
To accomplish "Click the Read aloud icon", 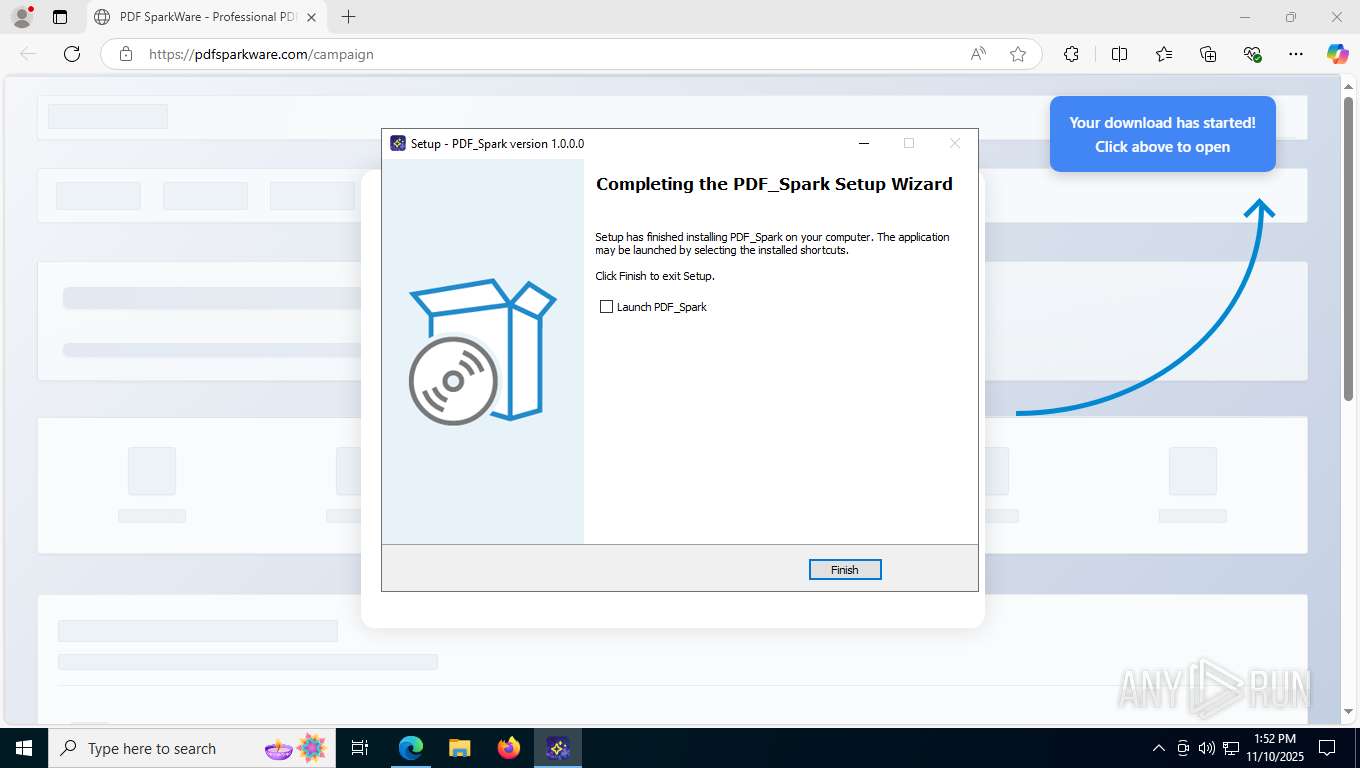I will pos(978,54).
